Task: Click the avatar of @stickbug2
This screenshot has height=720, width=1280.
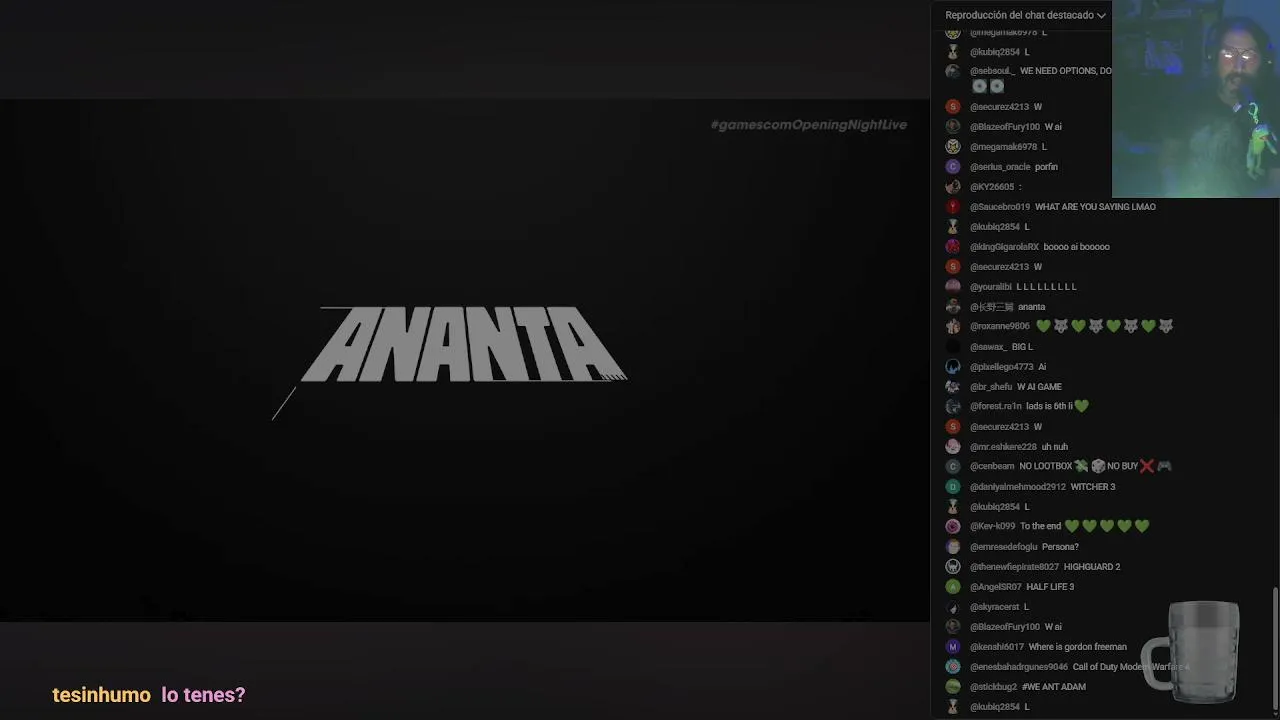Action: 953,687
